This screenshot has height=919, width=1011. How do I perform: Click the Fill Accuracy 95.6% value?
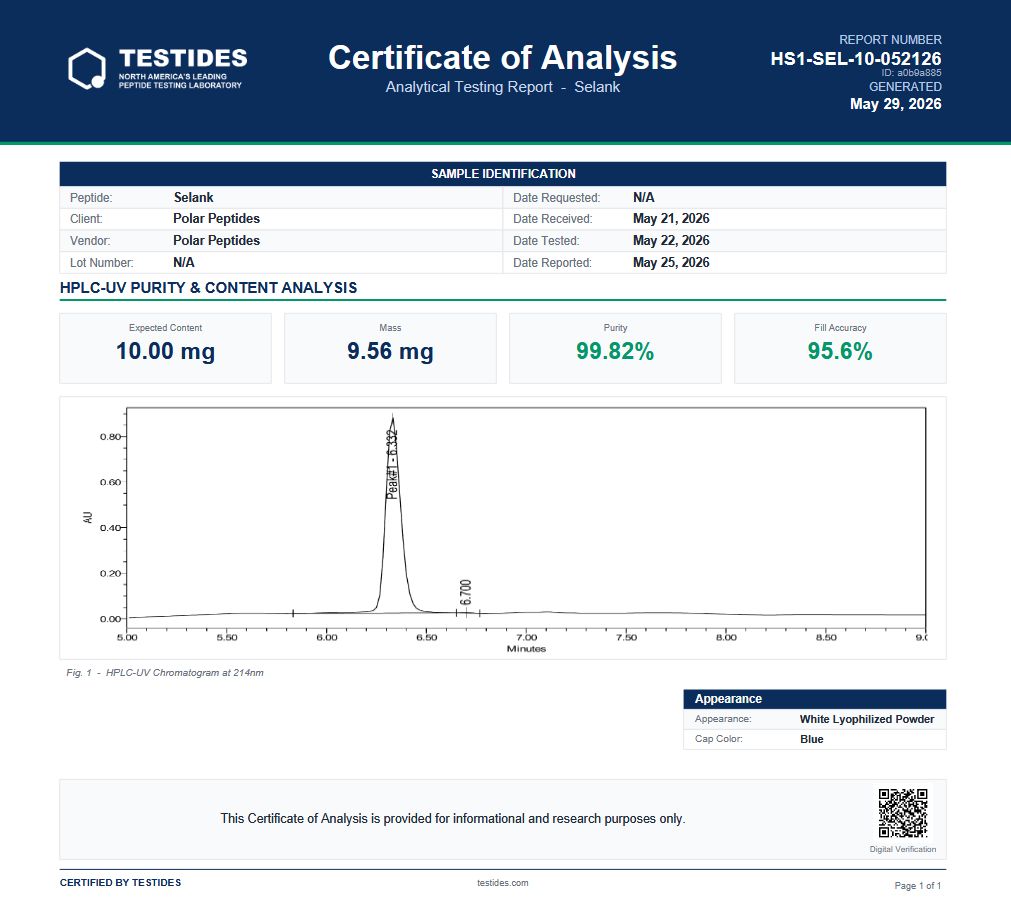coord(840,351)
